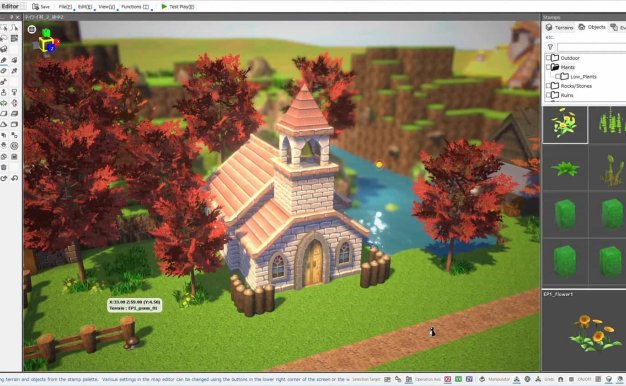Collapse the Plants folder box
Viewport: 626px width, 386px height.
[548, 67]
